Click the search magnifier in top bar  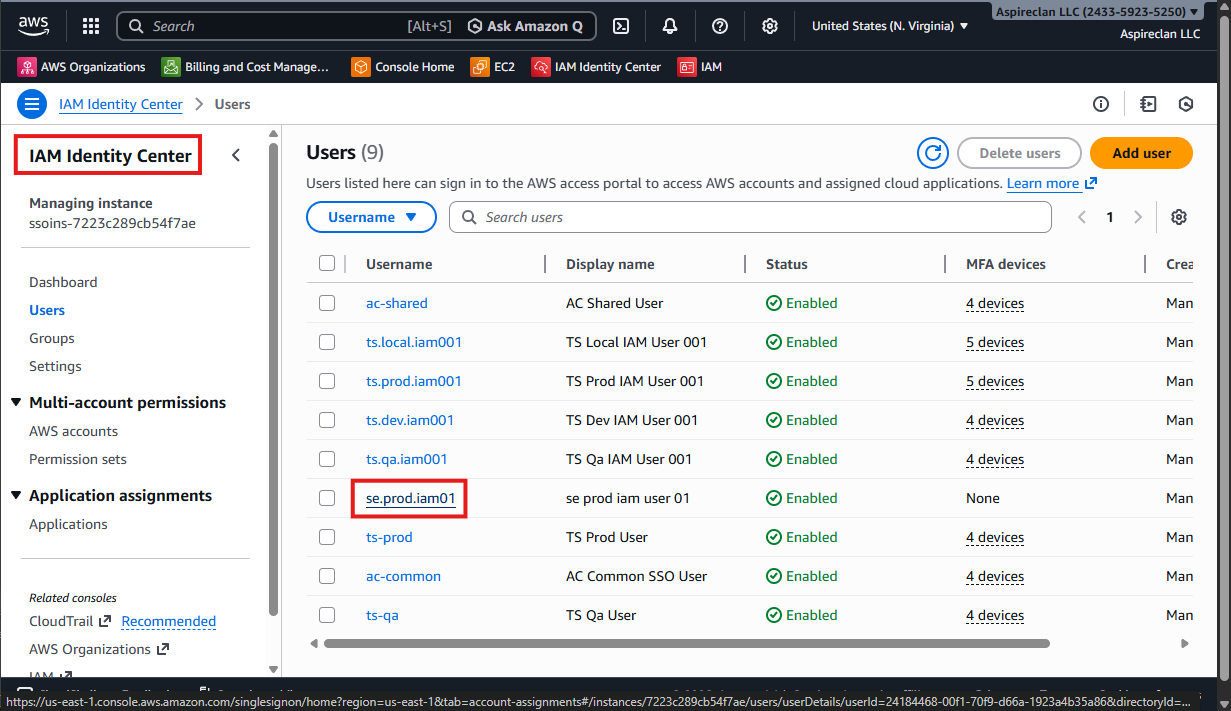(x=136, y=26)
